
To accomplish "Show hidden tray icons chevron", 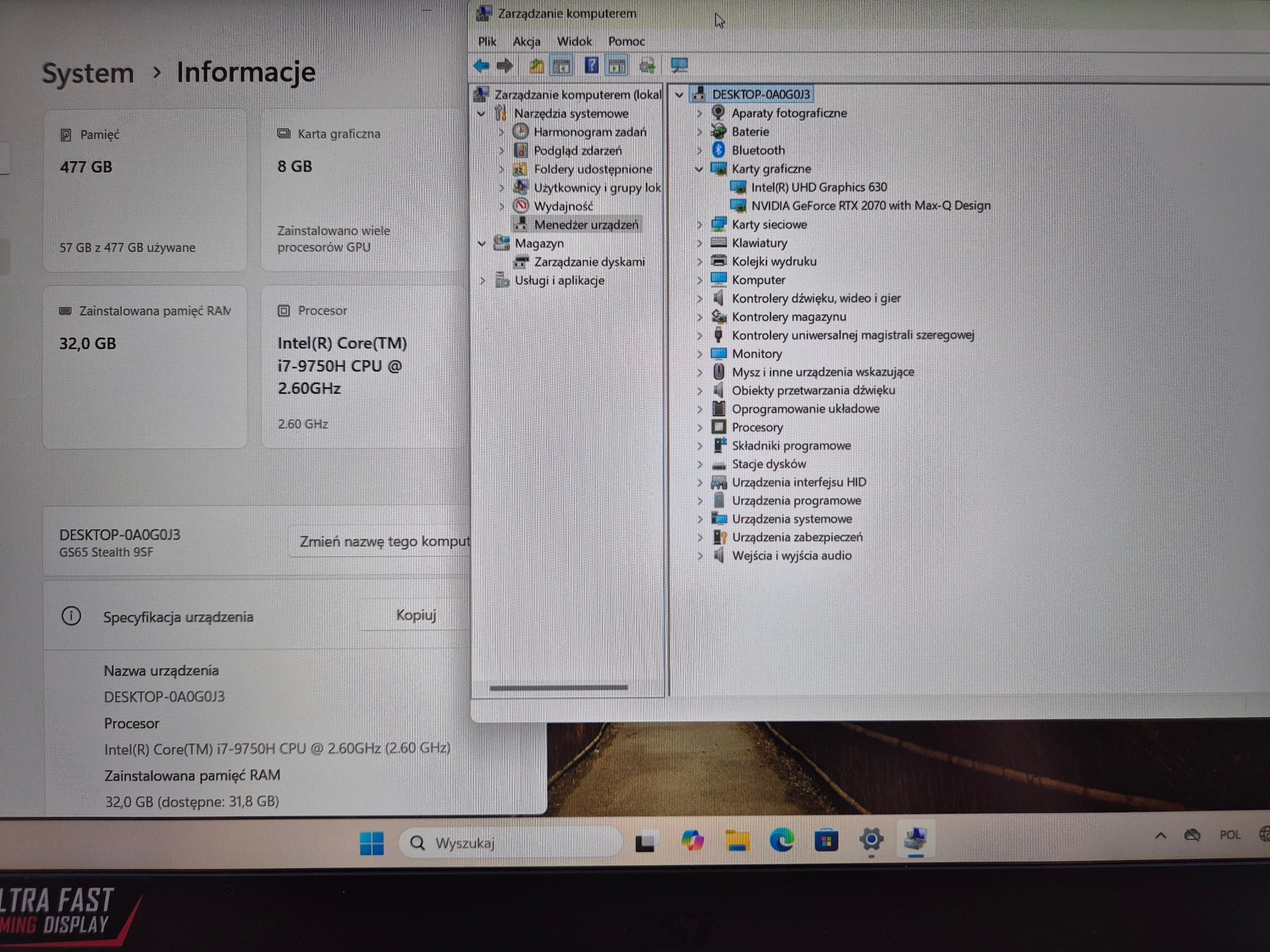I will pyautogui.click(x=1160, y=835).
